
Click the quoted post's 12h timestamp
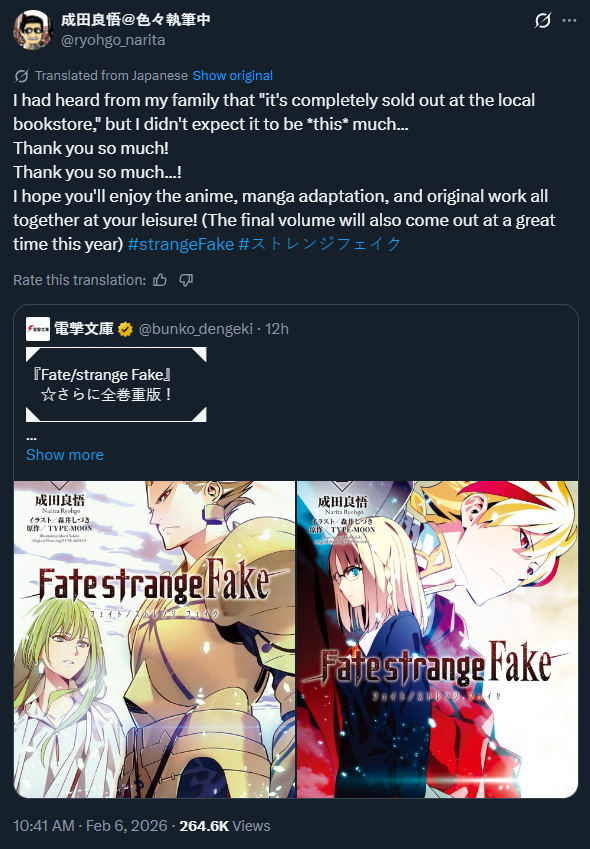277,329
